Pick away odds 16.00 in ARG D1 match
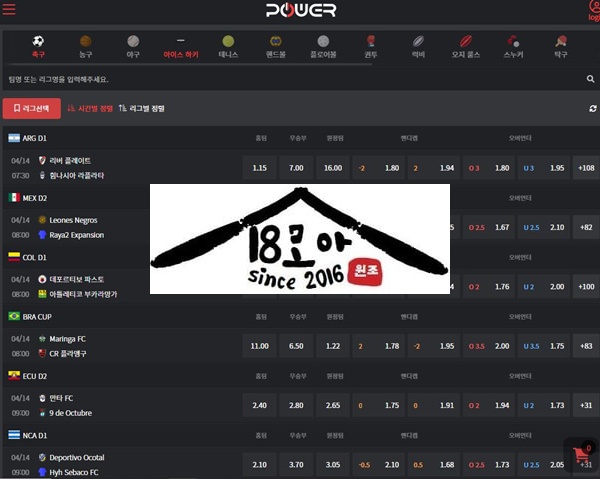The width and height of the screenshot is (600, 479). (x=333, y=168)
